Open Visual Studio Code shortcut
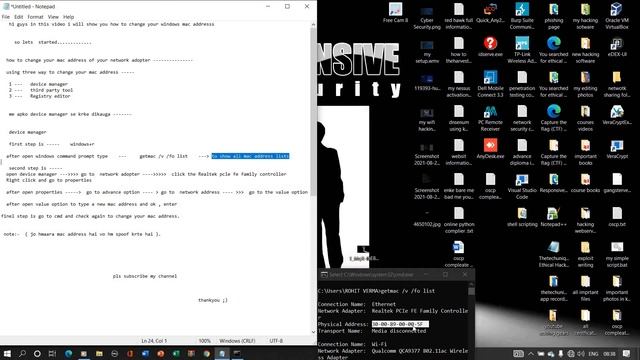The height and width of the screenshot is (360, 640). coord(522,186)
